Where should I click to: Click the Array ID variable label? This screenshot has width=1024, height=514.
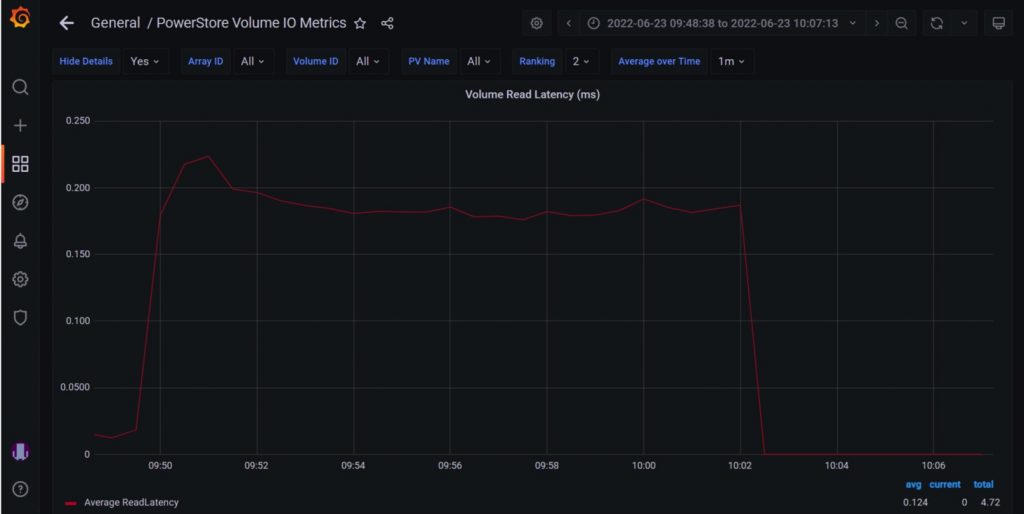(206, 61)
